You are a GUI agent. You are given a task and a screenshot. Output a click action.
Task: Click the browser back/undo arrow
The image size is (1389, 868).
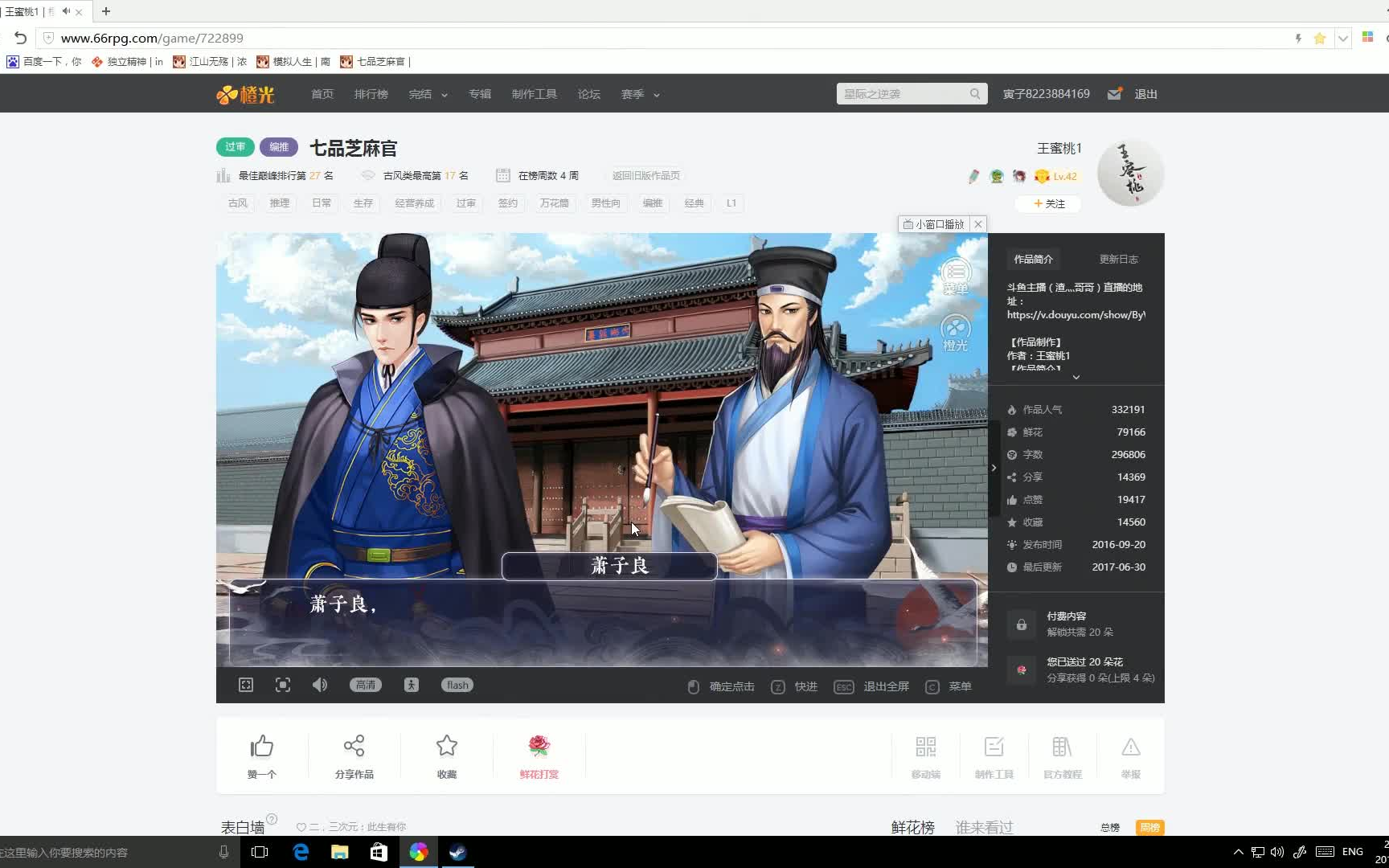click(21, 38)
